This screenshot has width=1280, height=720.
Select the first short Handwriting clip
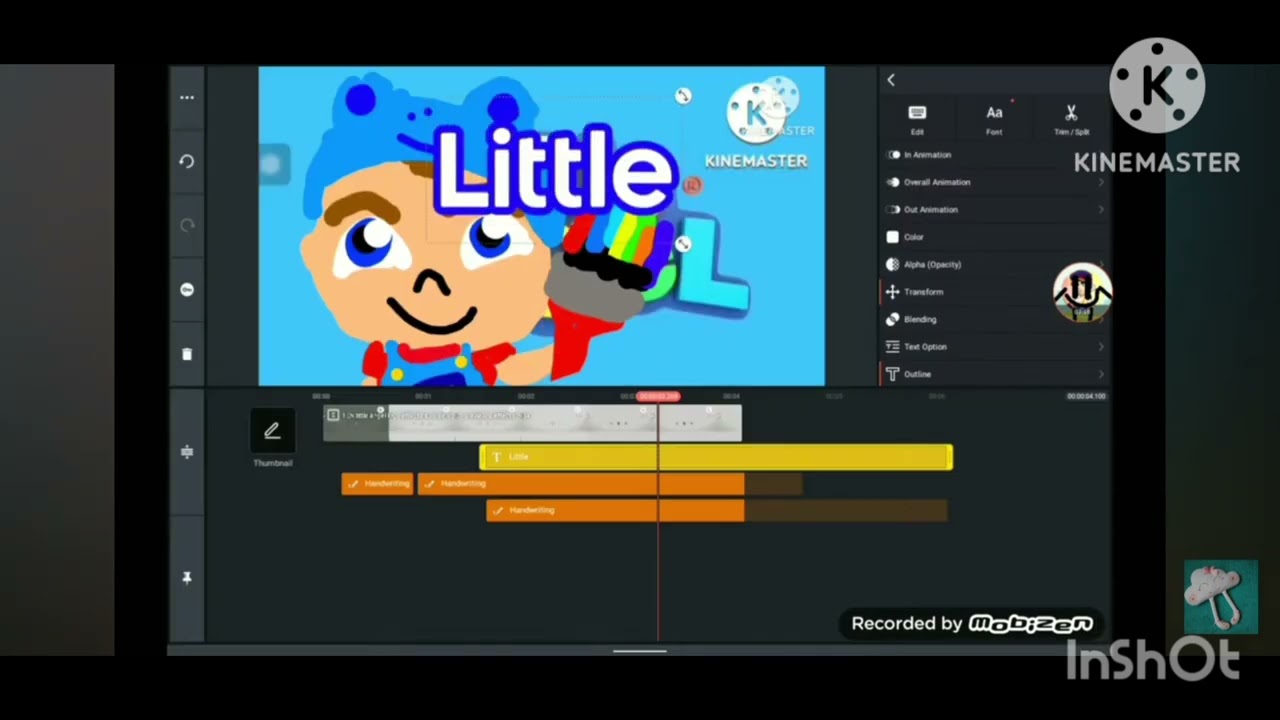click(377, 484)
